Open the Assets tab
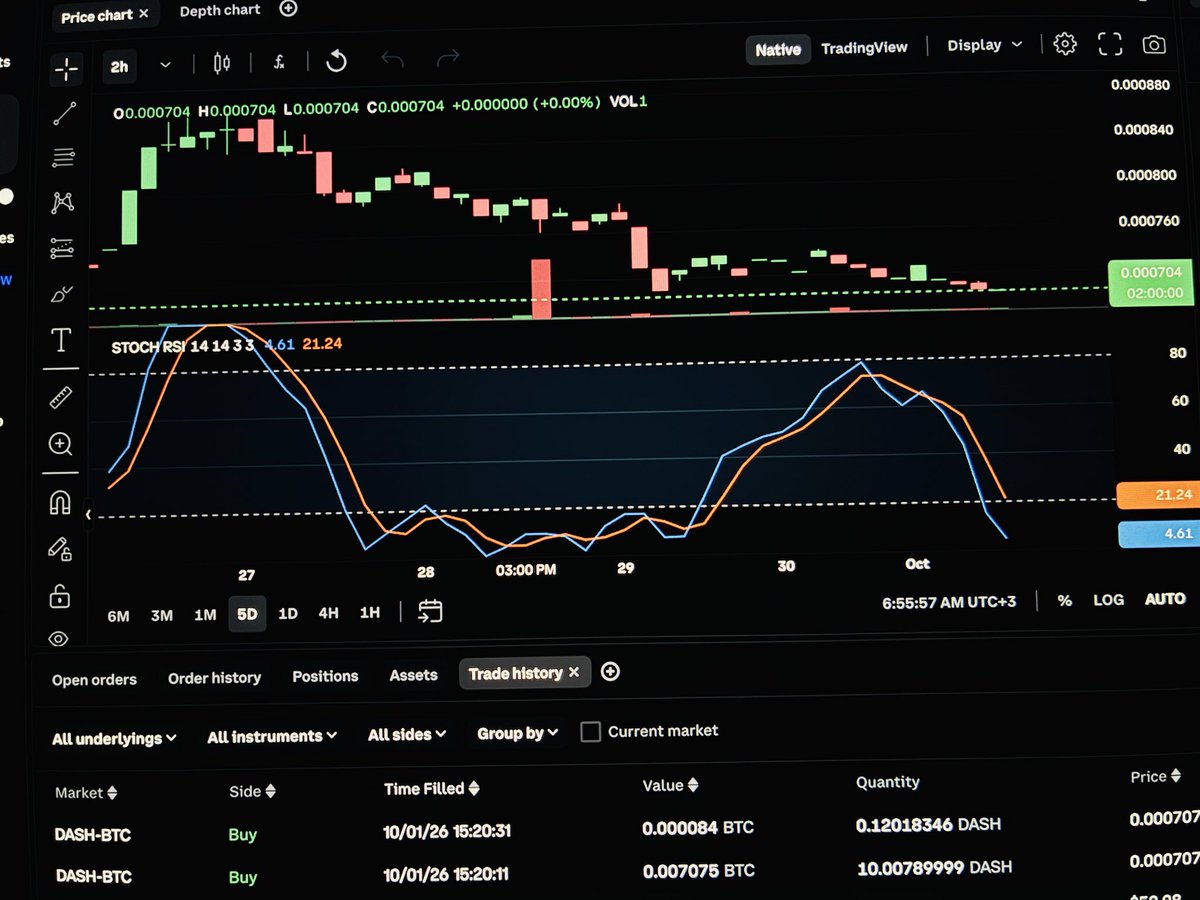 click(413, 675)
